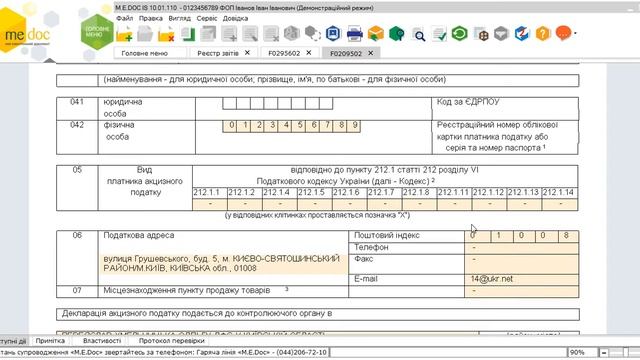The height and width of the screenshot is (360, 640).
Task: Click the zoom out minus button
Action: [604, 352]
